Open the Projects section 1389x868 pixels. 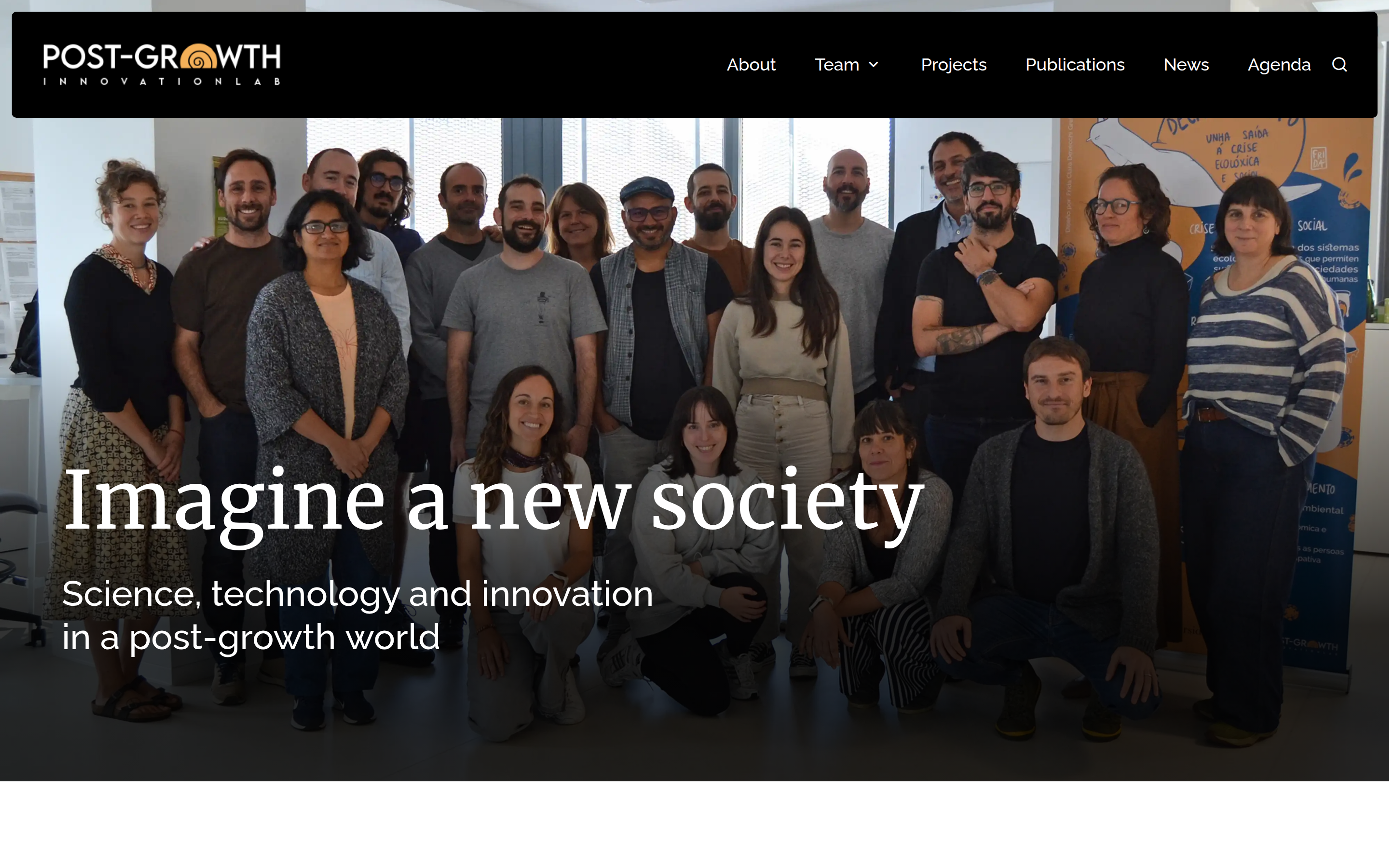[x=953, y=64]
